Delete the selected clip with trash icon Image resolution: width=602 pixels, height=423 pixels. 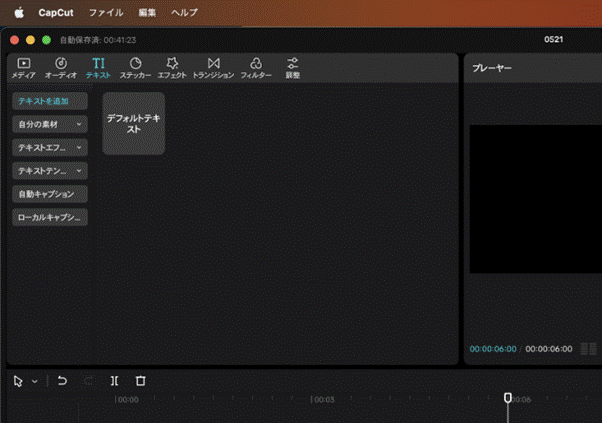(141, 381)
